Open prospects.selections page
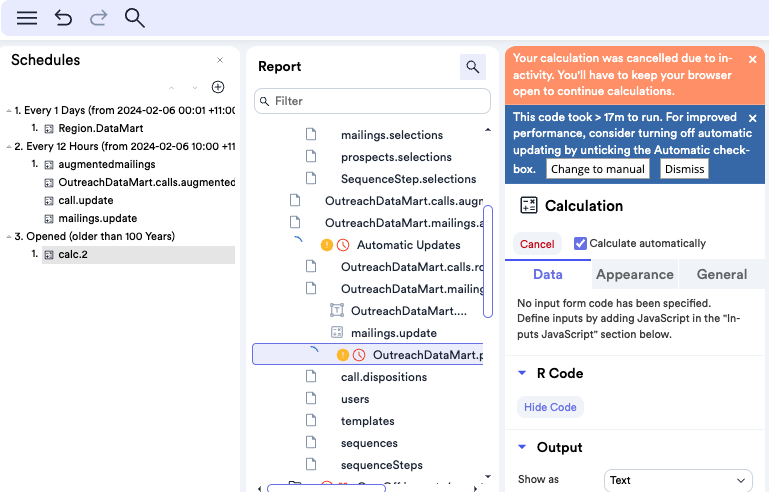 [x=396, y=157]
